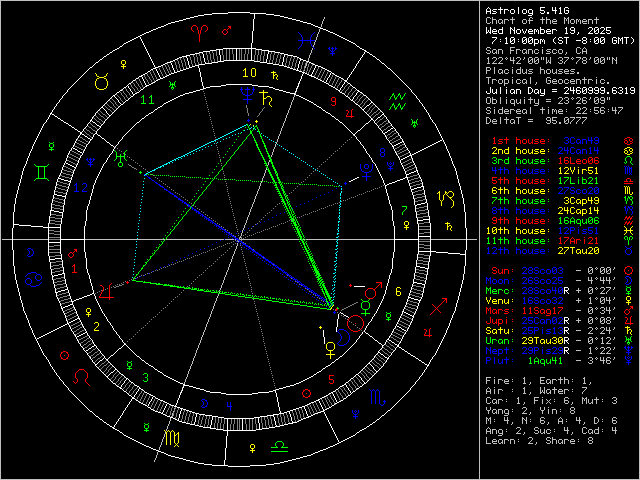
Task: Click Mars glyph at end of Mars row
Action: pos(628,311)
